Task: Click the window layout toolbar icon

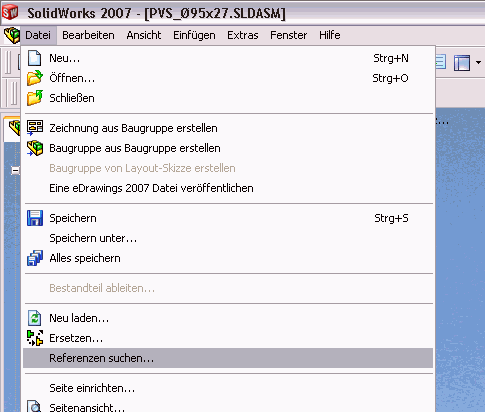Action: pyautogui.click(x=462, y=63)
